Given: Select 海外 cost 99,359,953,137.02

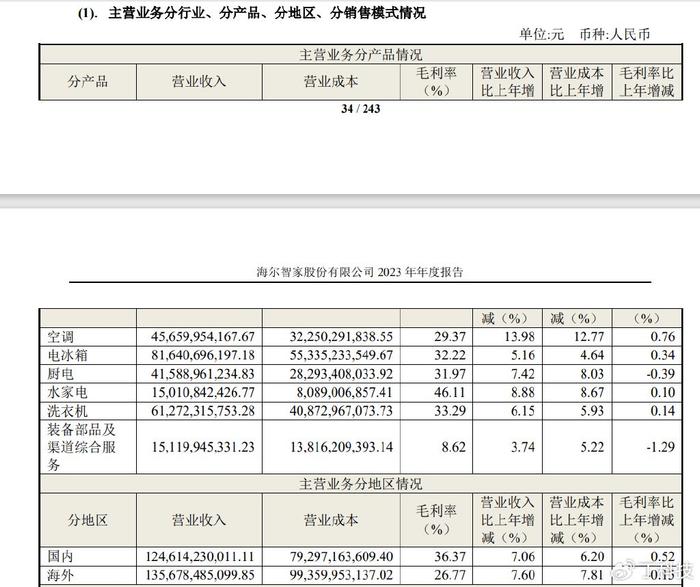Looking at the screenshot, I should tap(341, 575).
